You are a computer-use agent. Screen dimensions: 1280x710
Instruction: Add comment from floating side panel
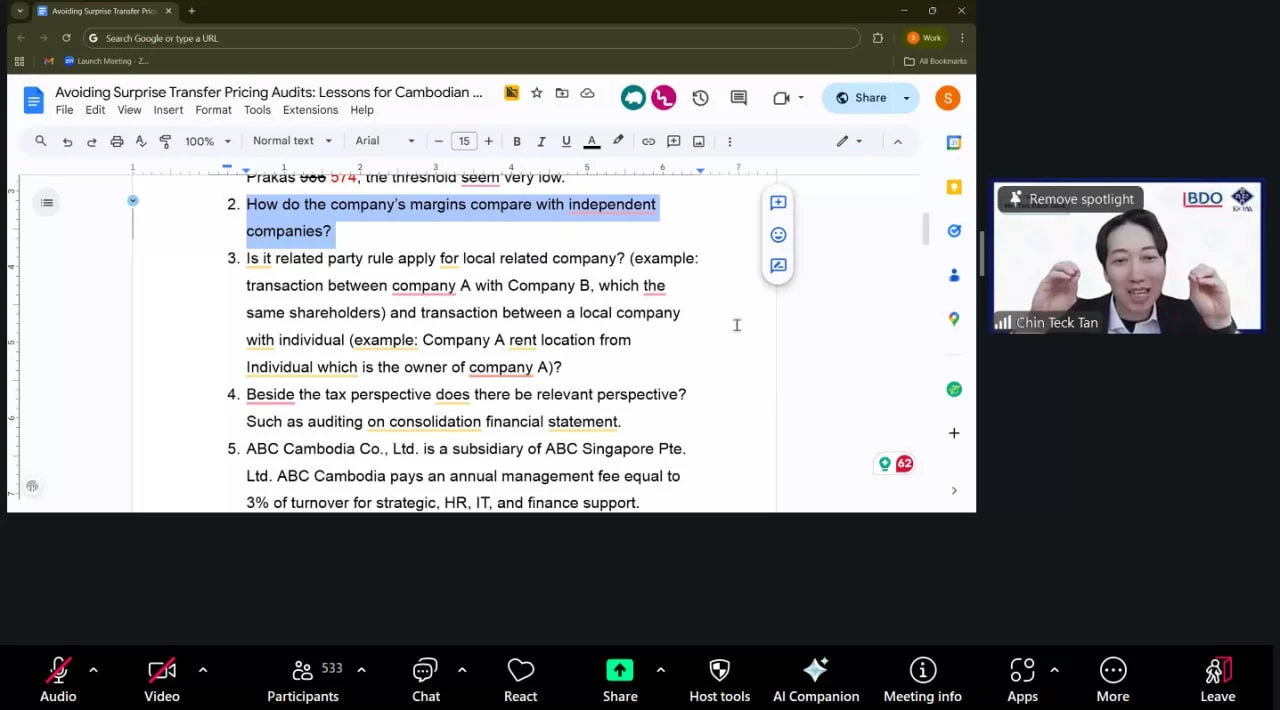click(x=778, y=203)
